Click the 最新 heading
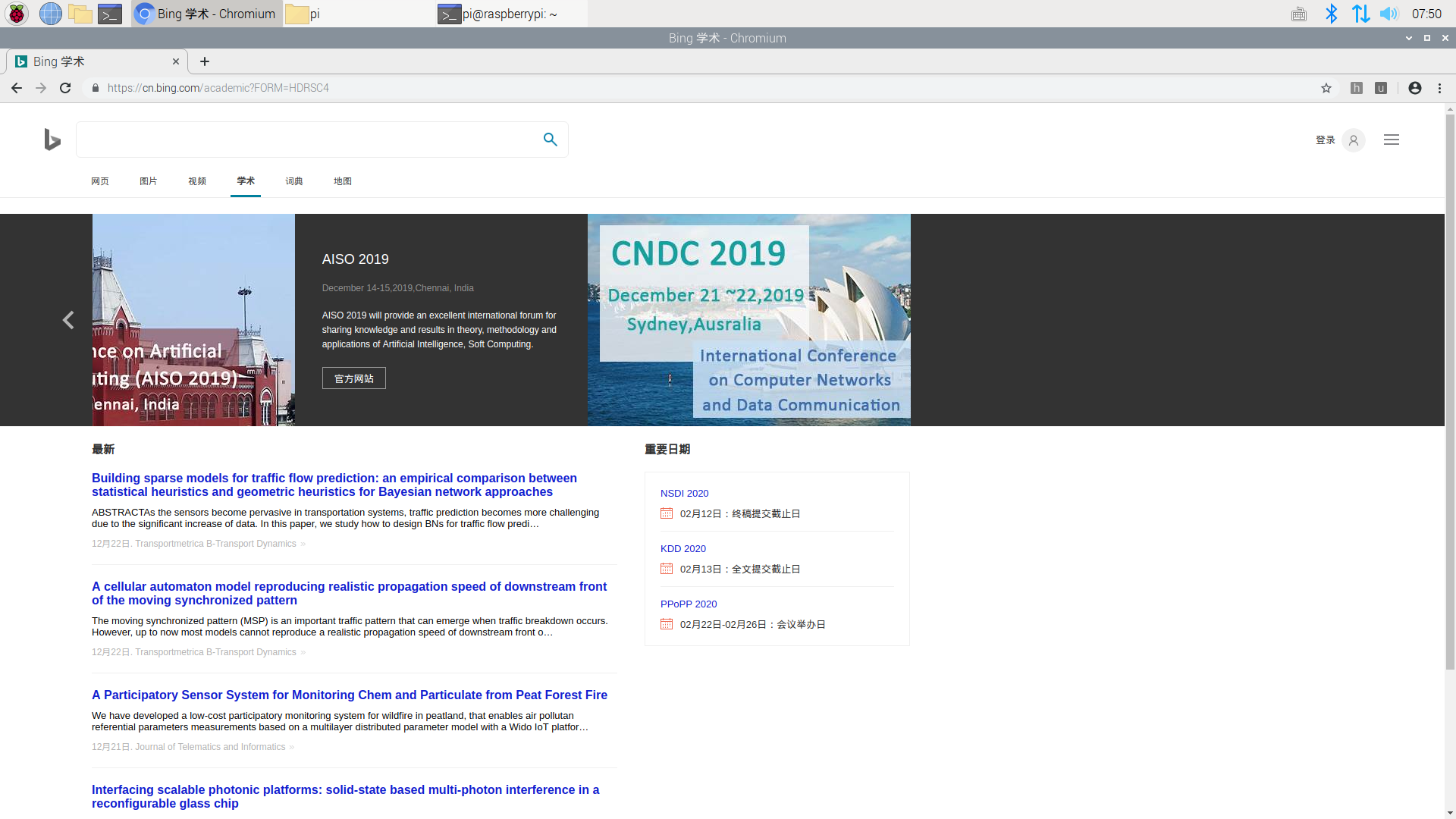This screenshot has height=819, width=1456. click(x=103, y=450)
